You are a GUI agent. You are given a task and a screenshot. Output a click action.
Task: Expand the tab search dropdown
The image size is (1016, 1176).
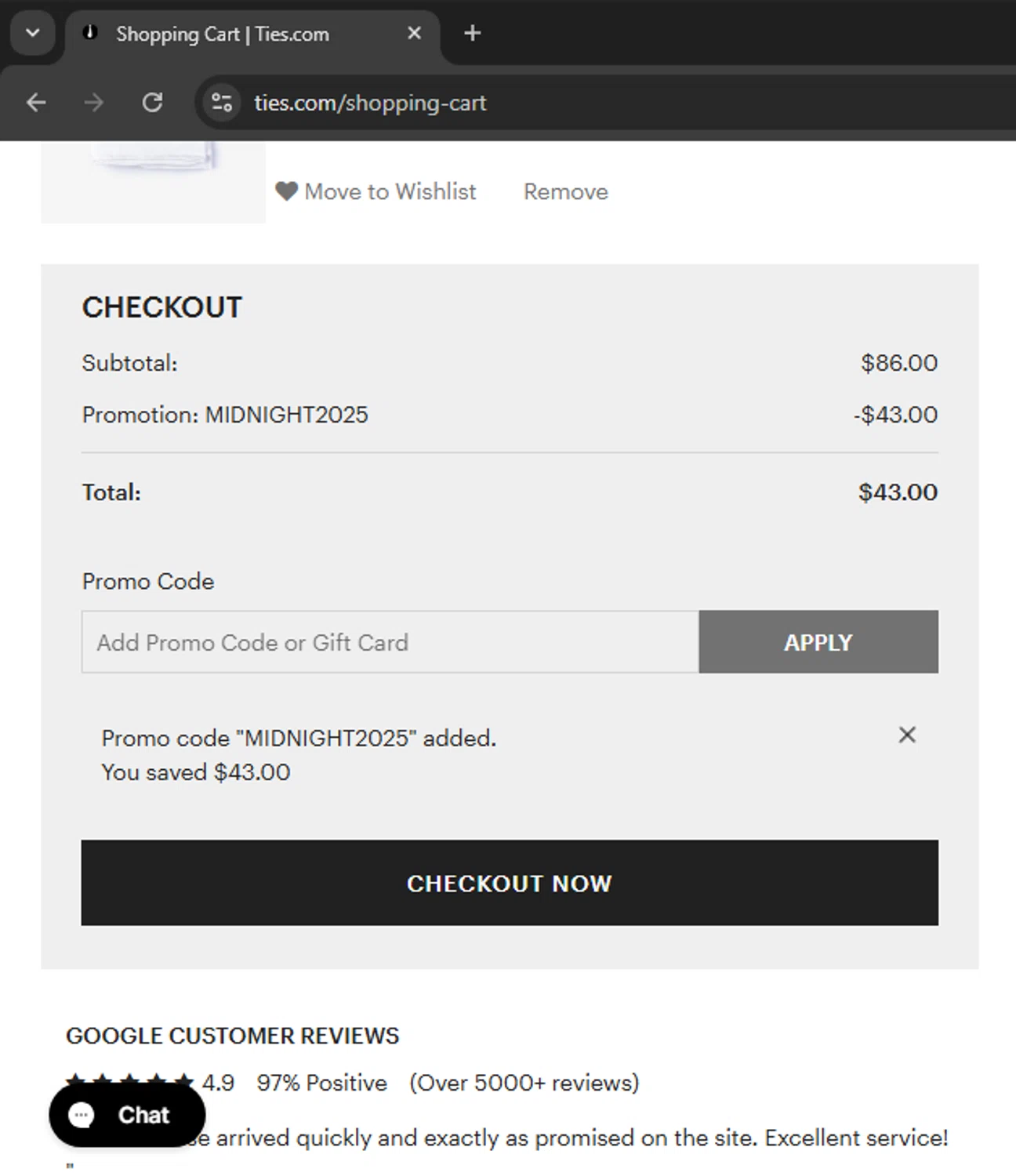[33, 34]
